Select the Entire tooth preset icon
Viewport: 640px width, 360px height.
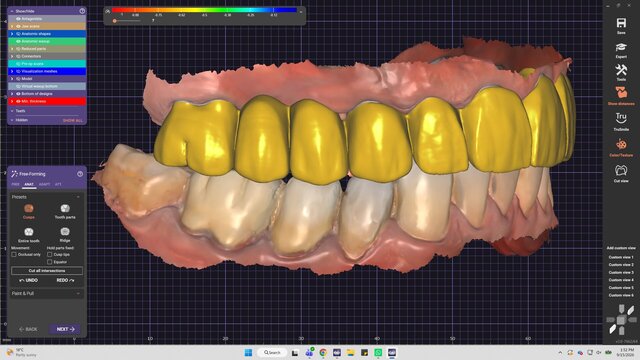(29, 232)
